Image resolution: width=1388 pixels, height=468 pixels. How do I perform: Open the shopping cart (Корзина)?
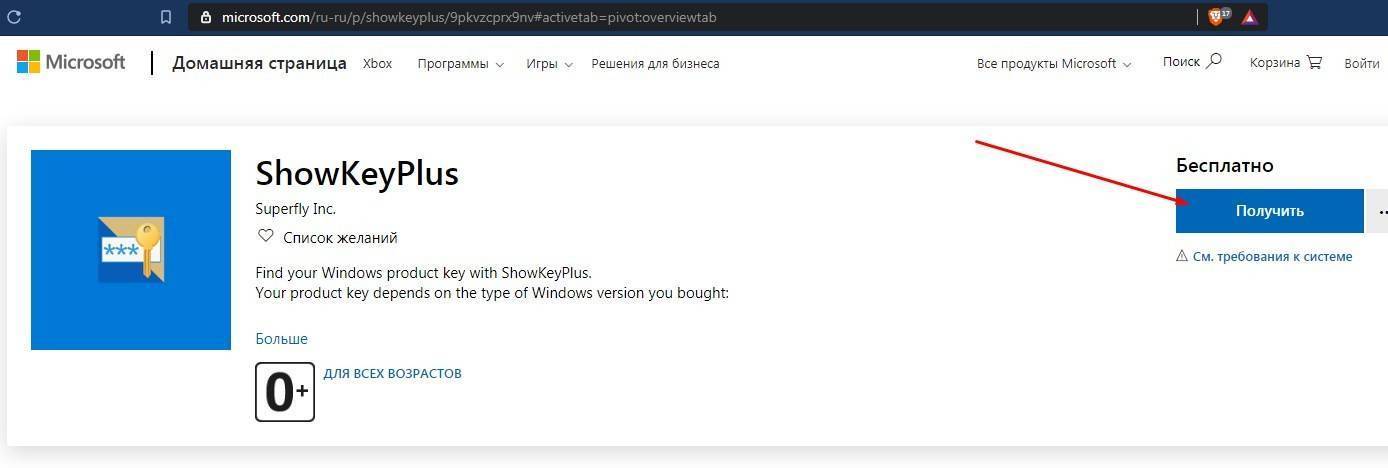pyautogui.click(x=1285, y=63)
